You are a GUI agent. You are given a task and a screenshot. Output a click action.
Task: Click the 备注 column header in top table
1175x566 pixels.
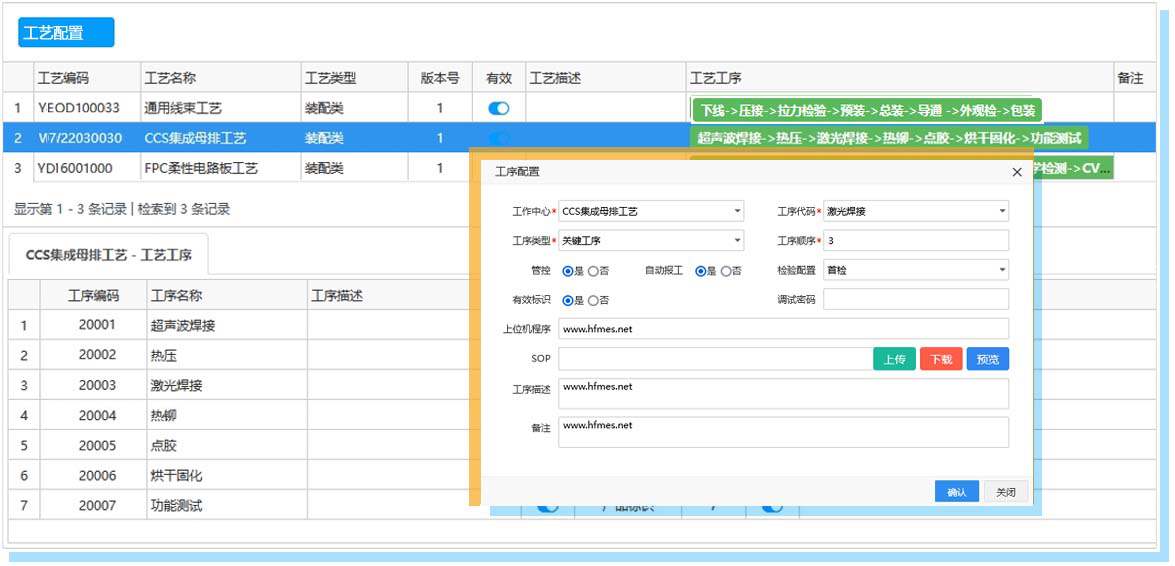coord(1135,78)
